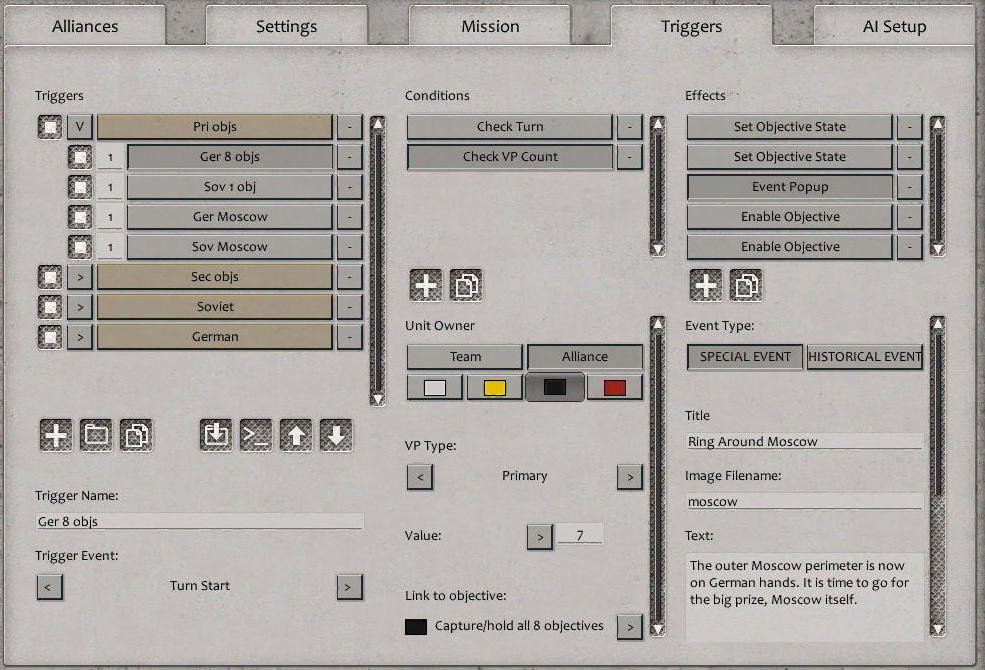Pick the white alliance color

(x=435, y=387)
